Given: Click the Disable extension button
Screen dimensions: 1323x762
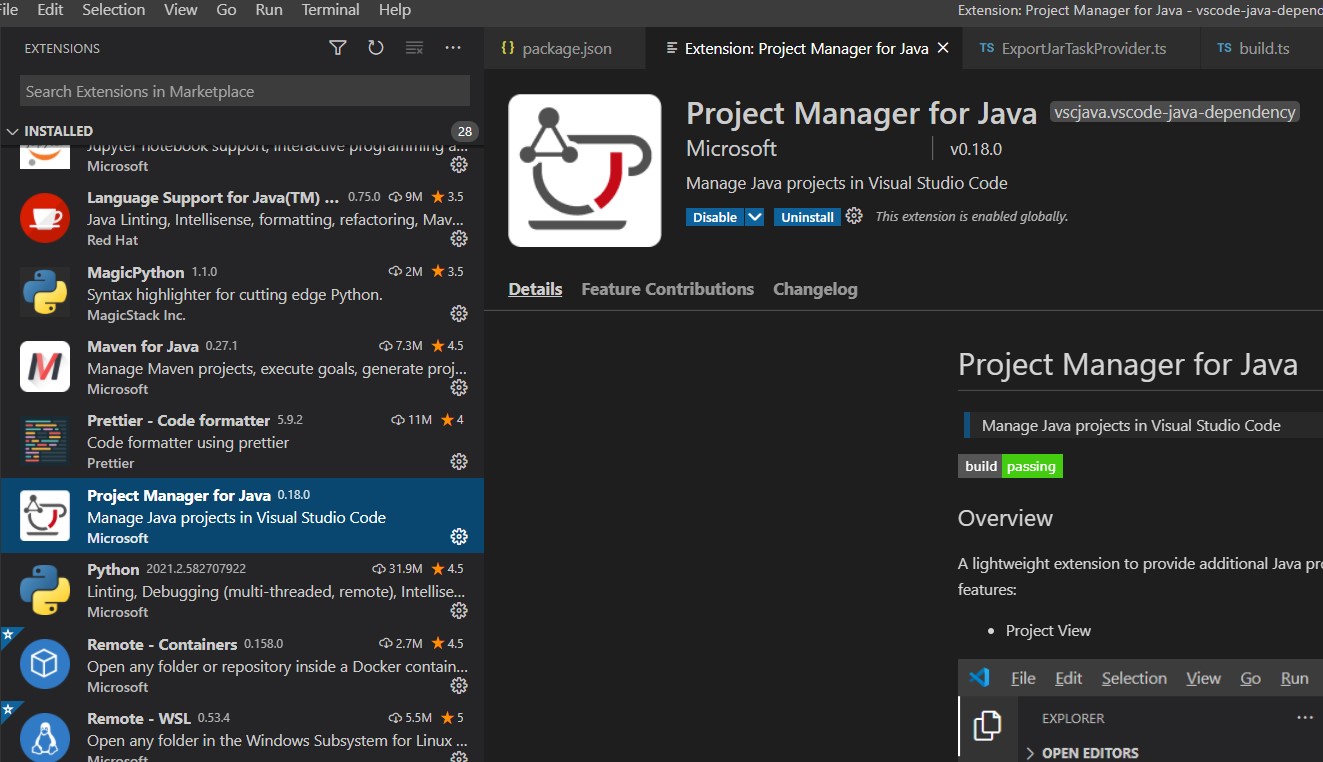Looking at the screenshot, I should pos(715,217).
